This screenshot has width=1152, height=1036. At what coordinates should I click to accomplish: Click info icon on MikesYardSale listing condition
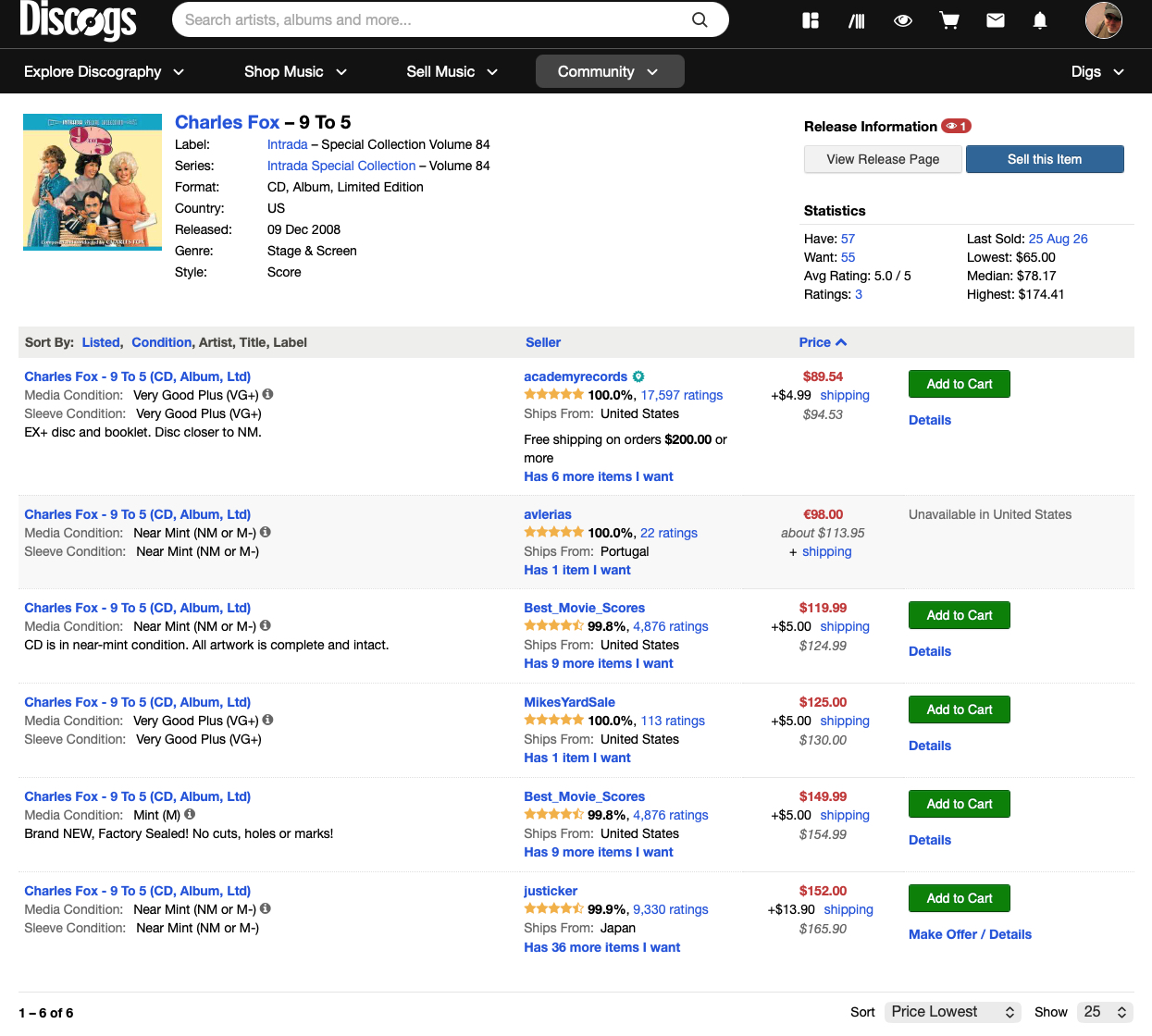(267, 720)
